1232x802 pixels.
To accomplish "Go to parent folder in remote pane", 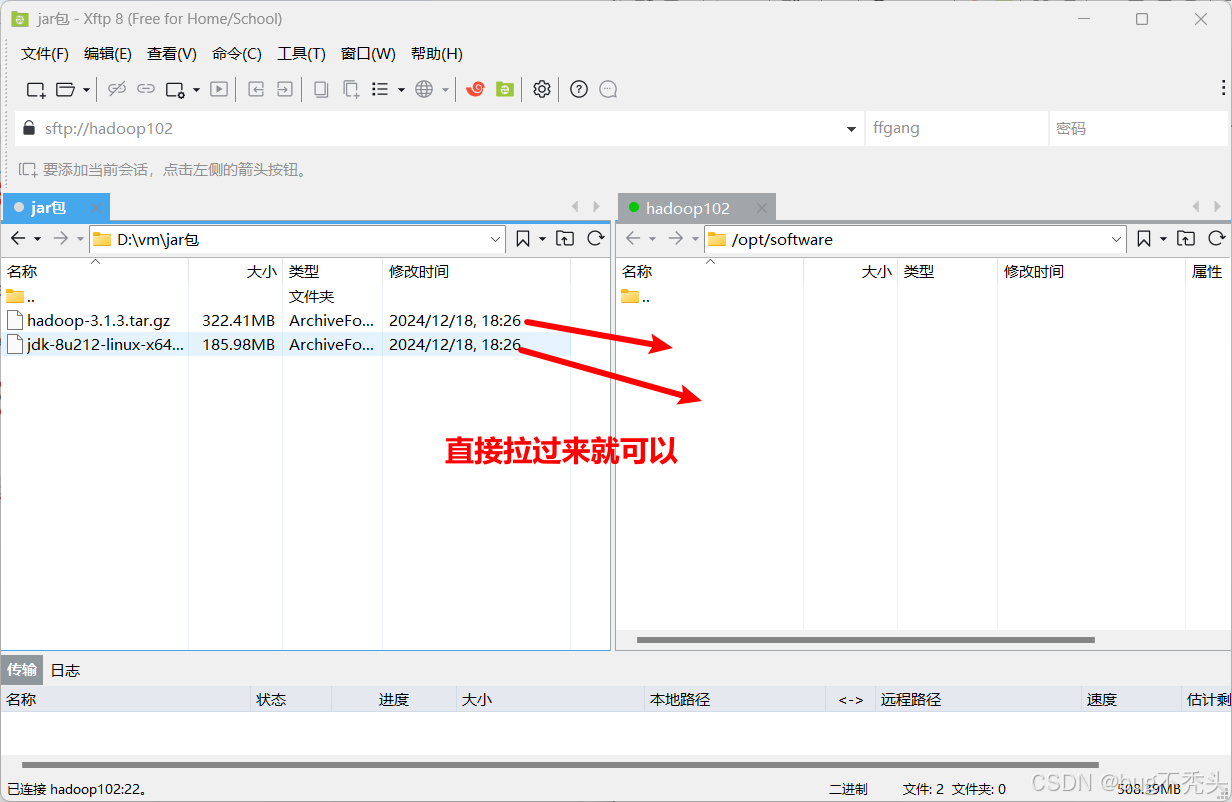I will [1186, 239].
